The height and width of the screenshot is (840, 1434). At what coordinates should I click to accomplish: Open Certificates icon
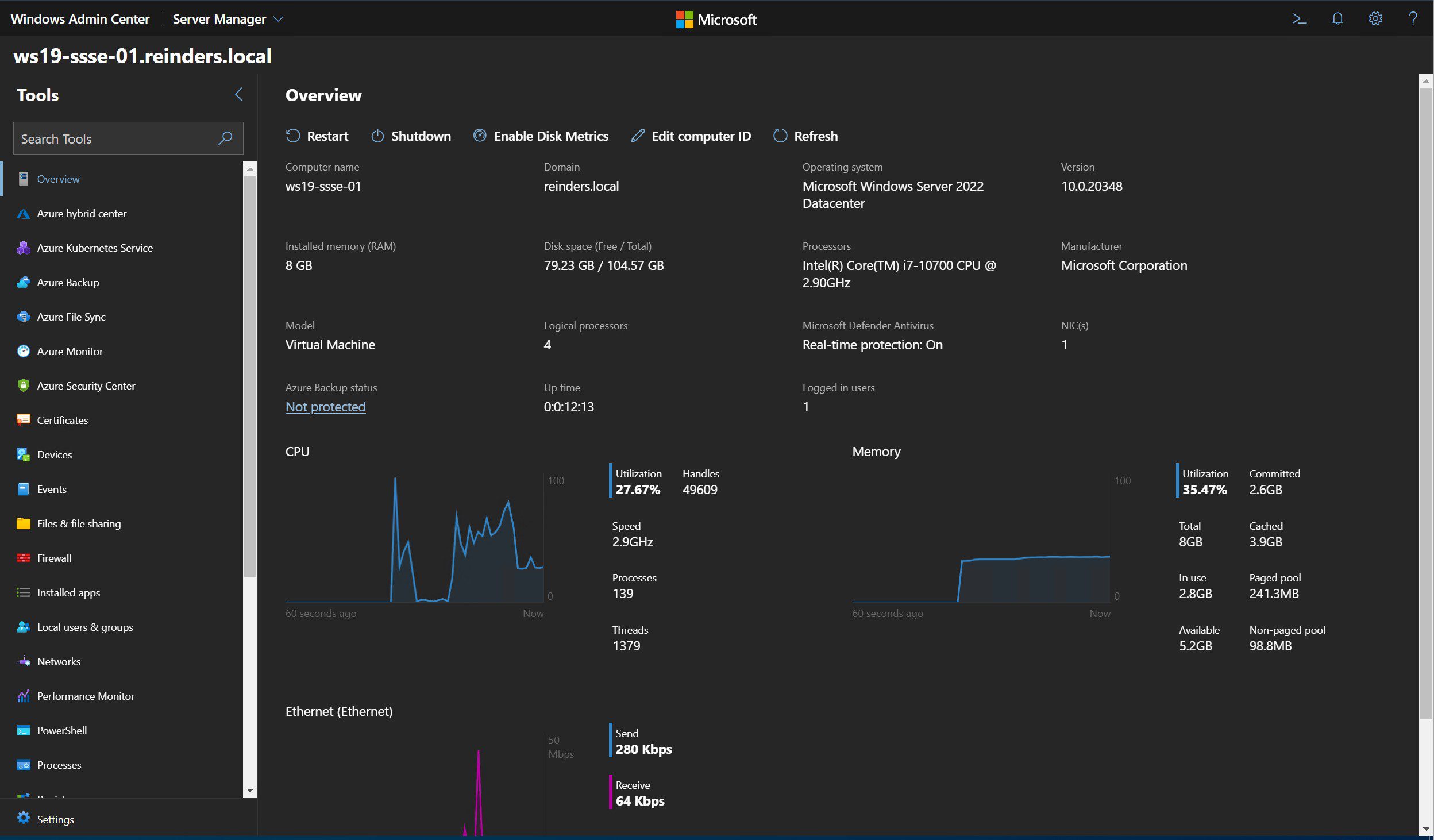(24, 420)
